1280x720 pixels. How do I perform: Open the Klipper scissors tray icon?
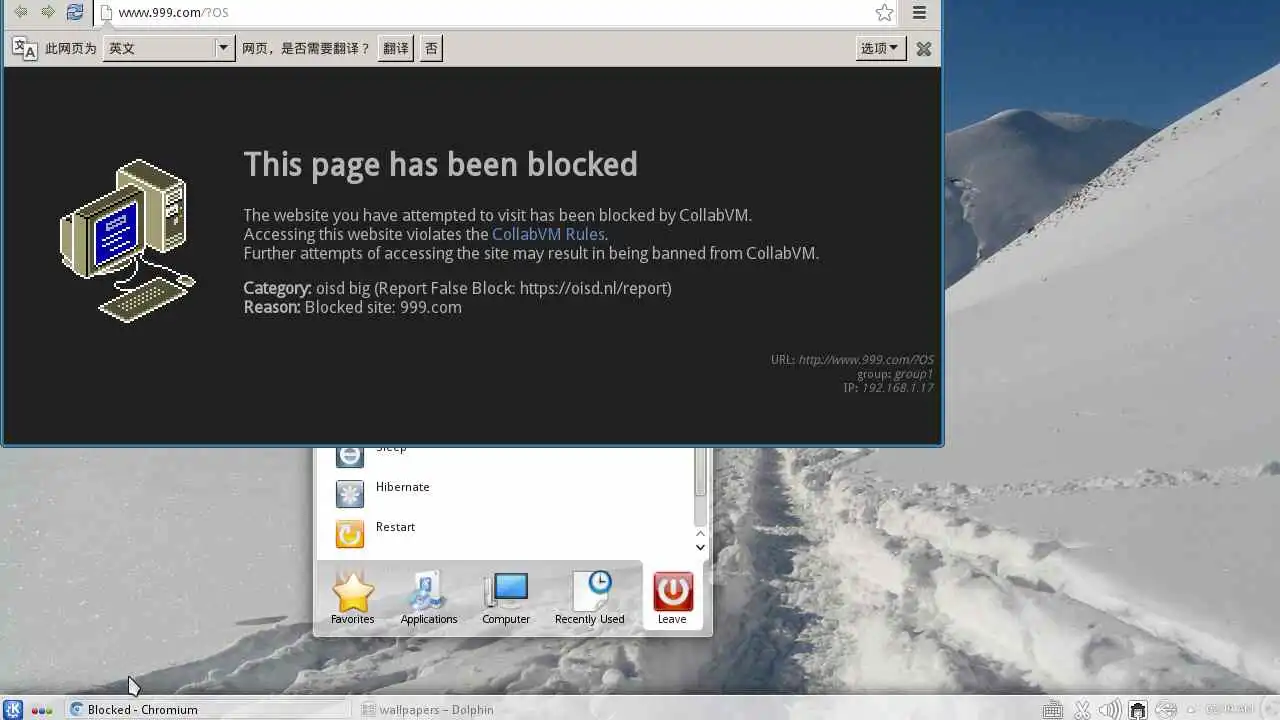tap(1082, 710)
